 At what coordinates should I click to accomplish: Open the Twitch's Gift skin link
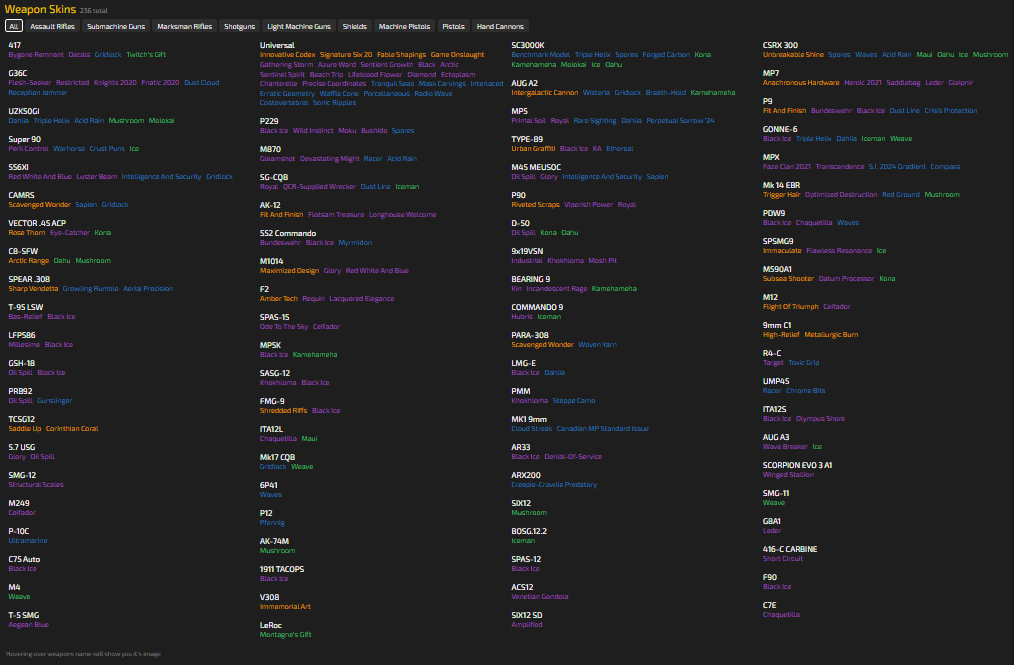tap(146, 54)
